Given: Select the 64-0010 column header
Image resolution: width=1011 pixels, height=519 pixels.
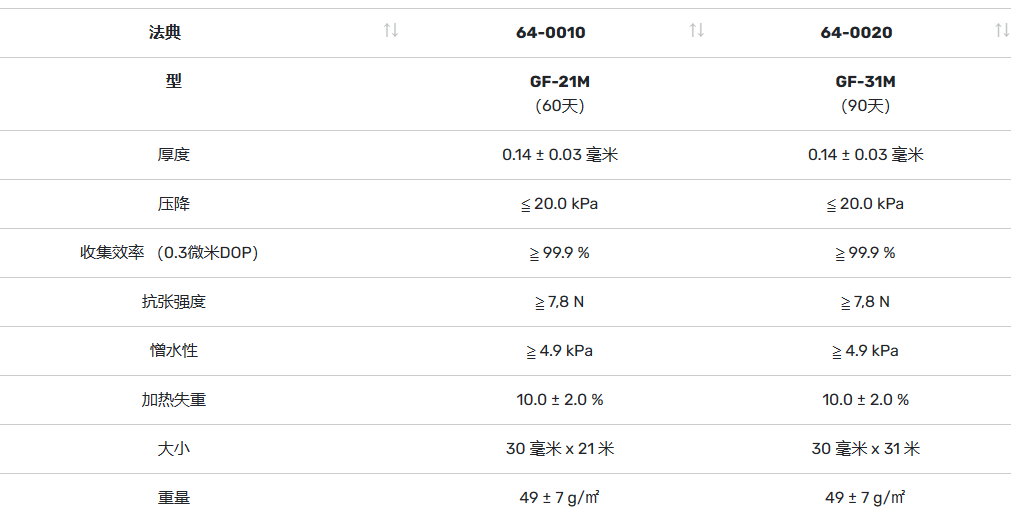Looking at the screenshot, I should 551,33.
